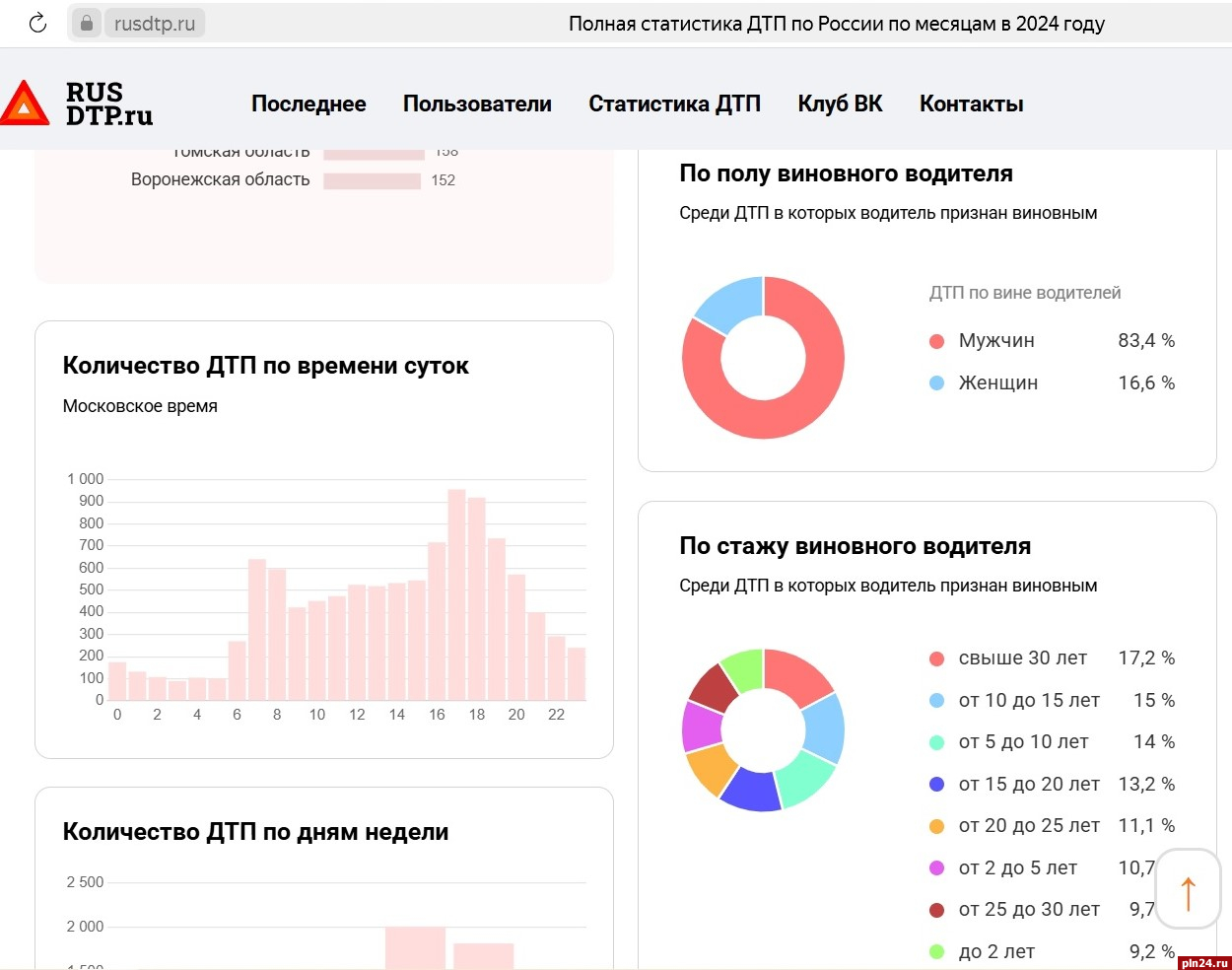Click the до 2 лет legend dot

(936, 952)
